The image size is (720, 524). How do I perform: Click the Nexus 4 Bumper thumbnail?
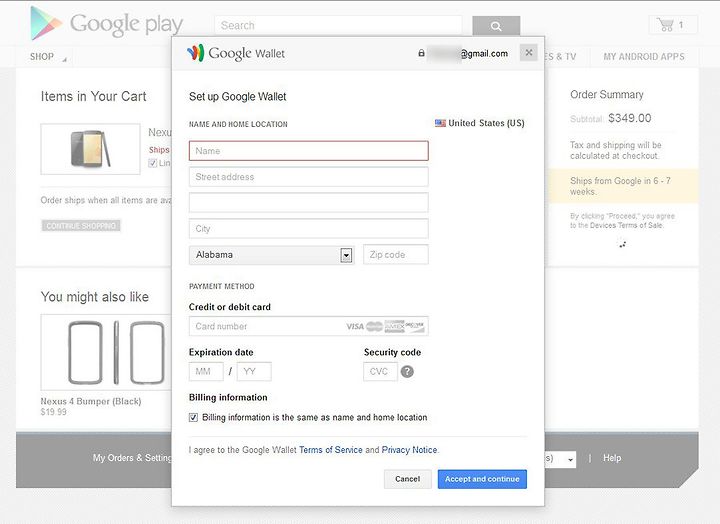coord(107,352)
